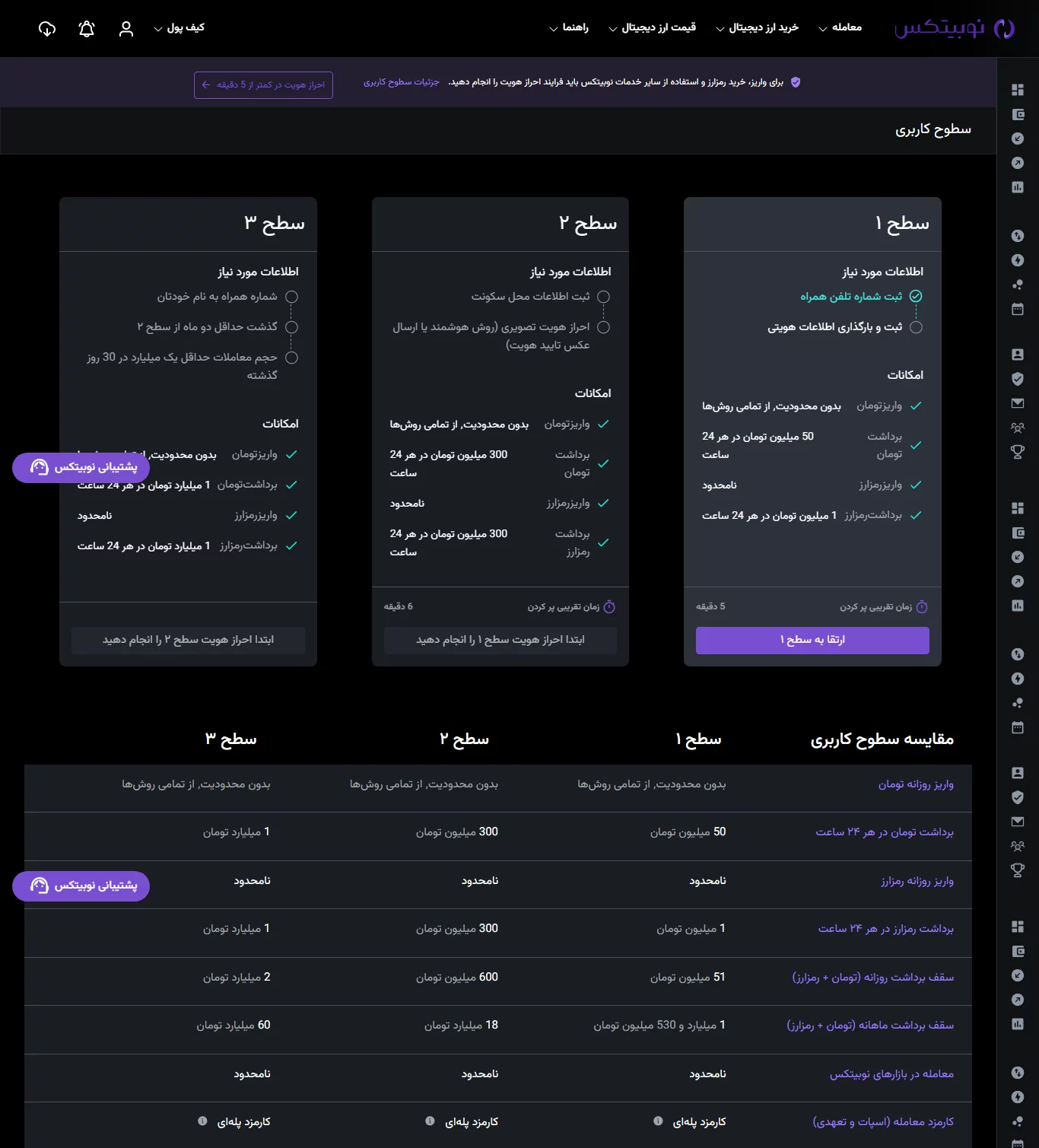Select circle for 'حجم معاملات حداقل یک میلیارد'

[x=291, y=358]
